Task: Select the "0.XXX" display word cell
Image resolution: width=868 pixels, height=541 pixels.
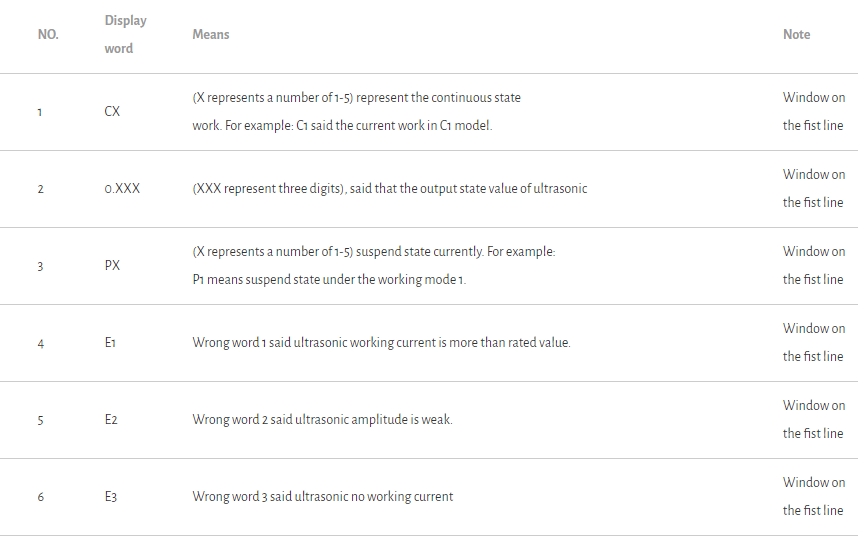Action: click(122, 189)
